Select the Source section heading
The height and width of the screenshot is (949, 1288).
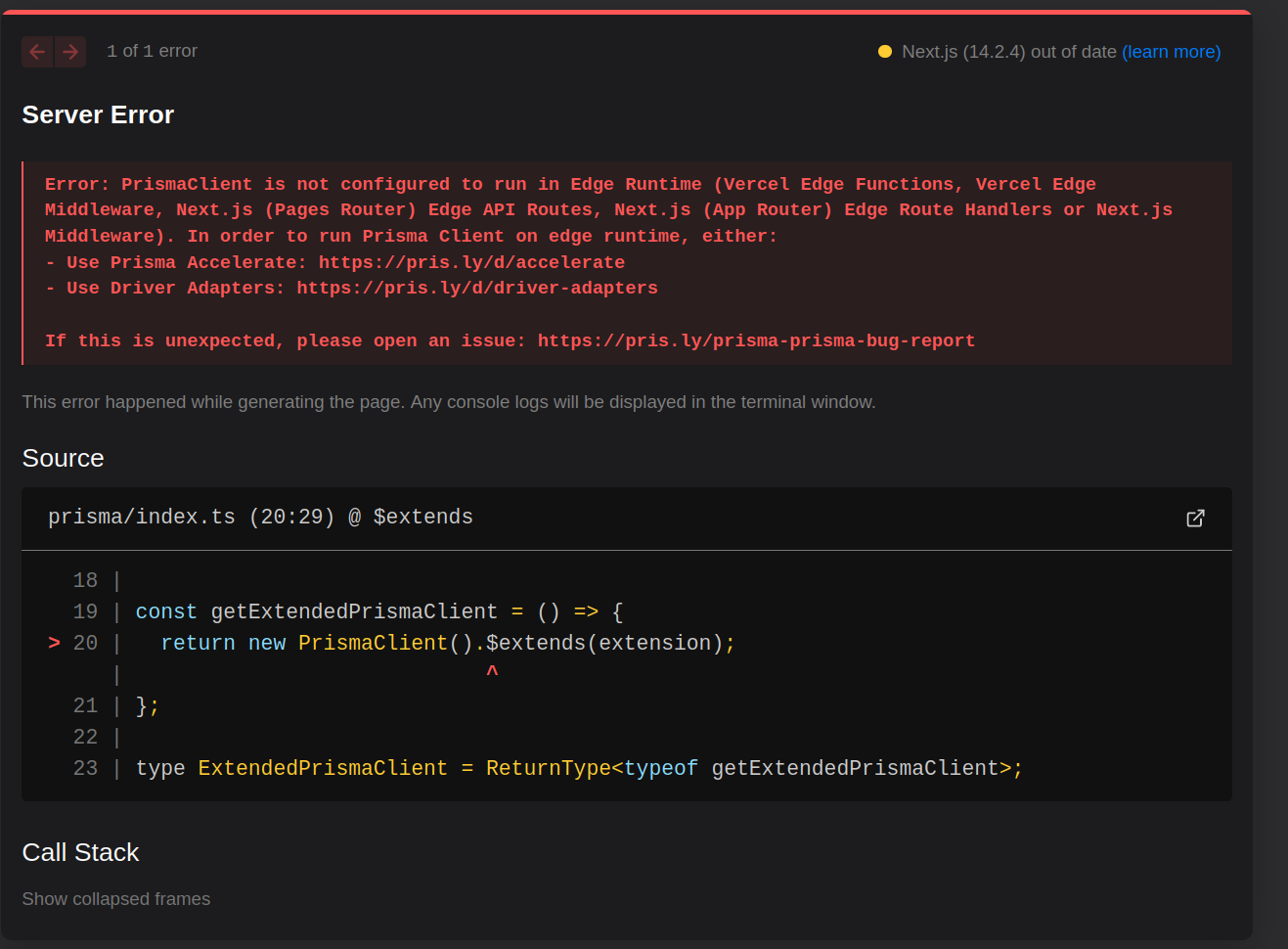pyautogui.click(x=63, y=458)
